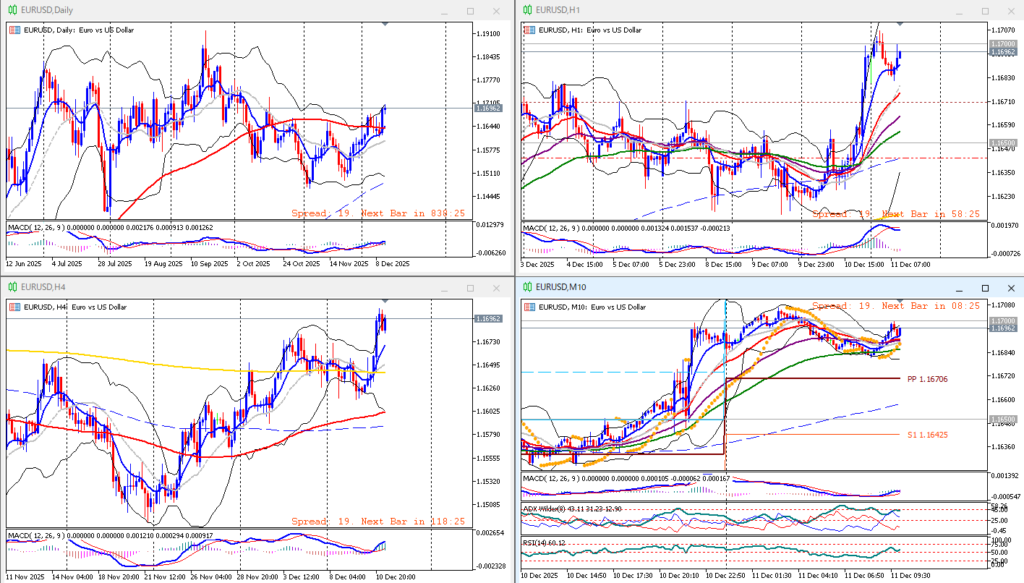Select the S1 1.16425 support label

tap(925, 435)
